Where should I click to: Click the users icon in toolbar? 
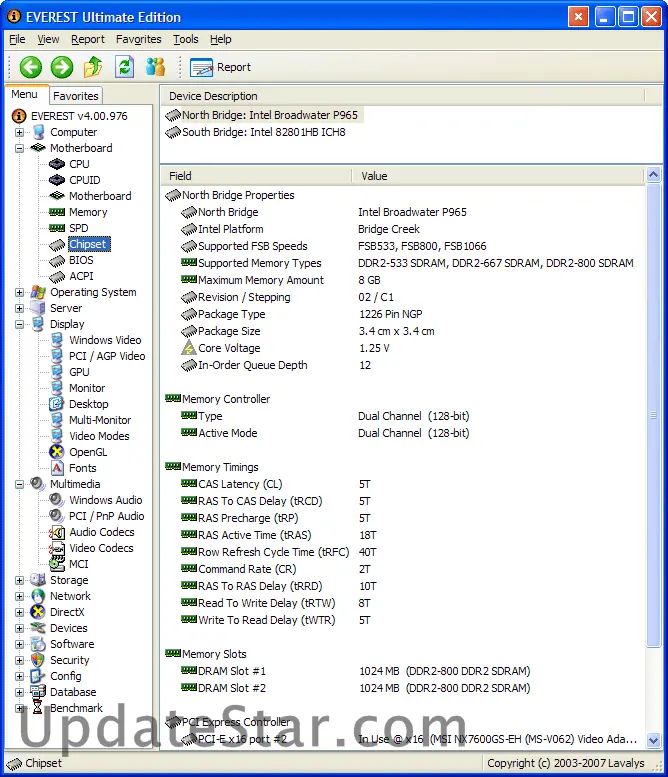(155, 67)
